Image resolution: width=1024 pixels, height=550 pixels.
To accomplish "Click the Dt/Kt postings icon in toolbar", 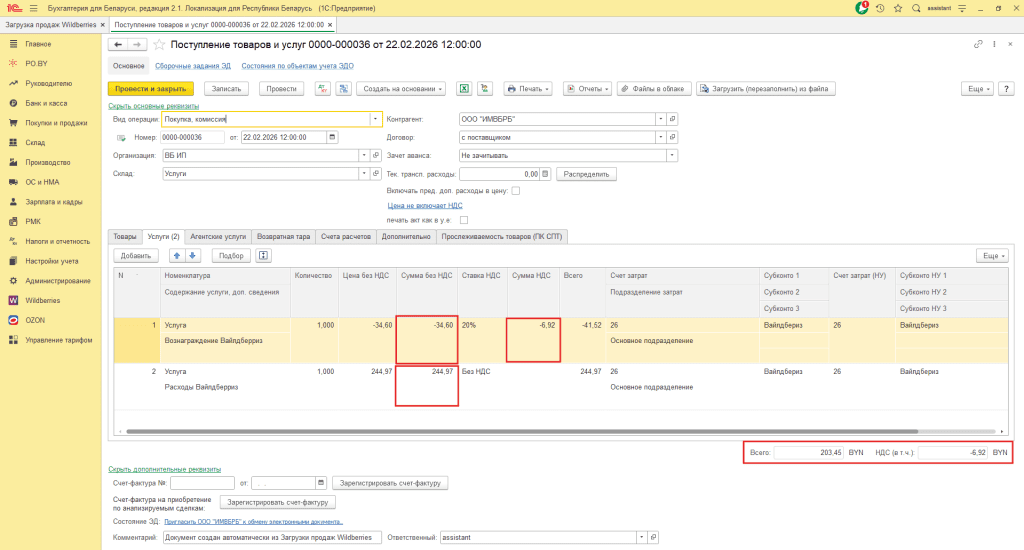I will (x=323, y=88).
